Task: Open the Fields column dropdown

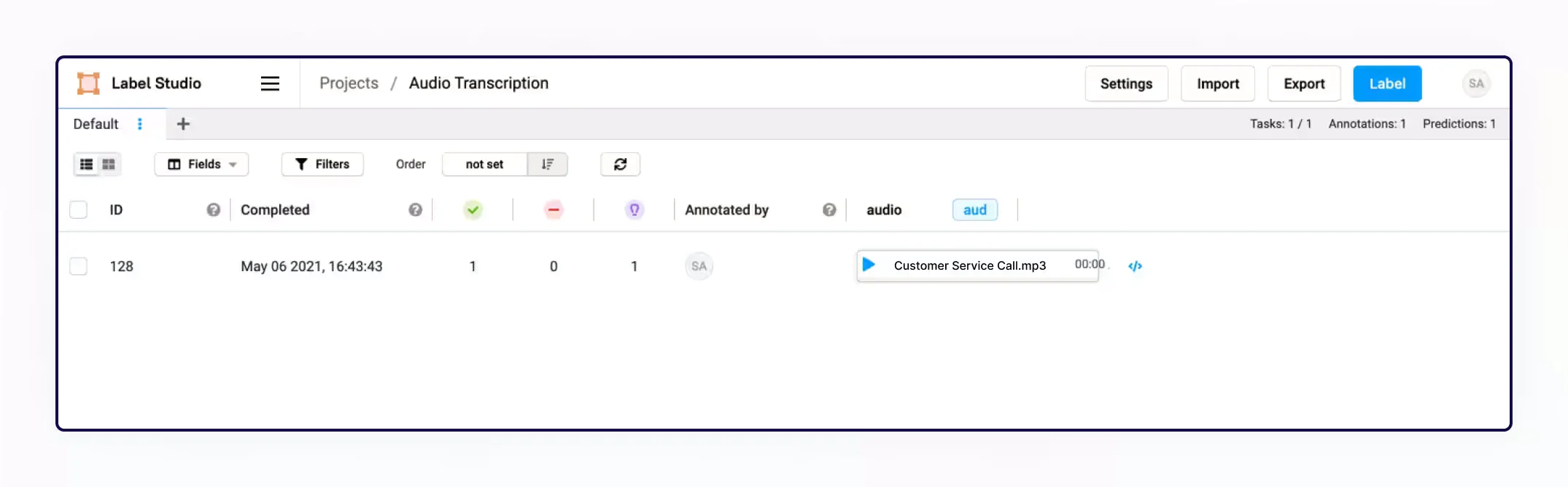Action: (201, 165)
